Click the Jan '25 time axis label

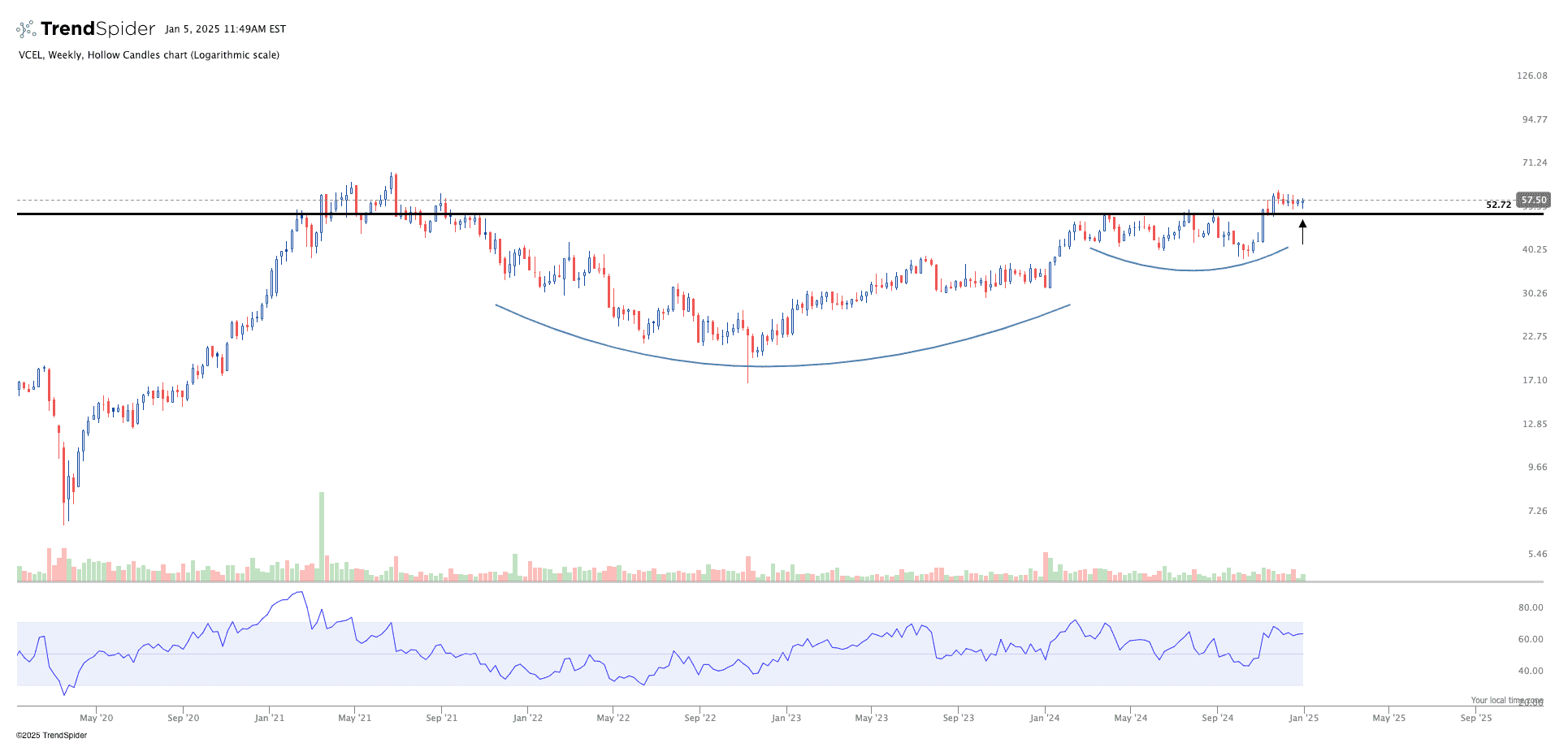coord(1303,718)
